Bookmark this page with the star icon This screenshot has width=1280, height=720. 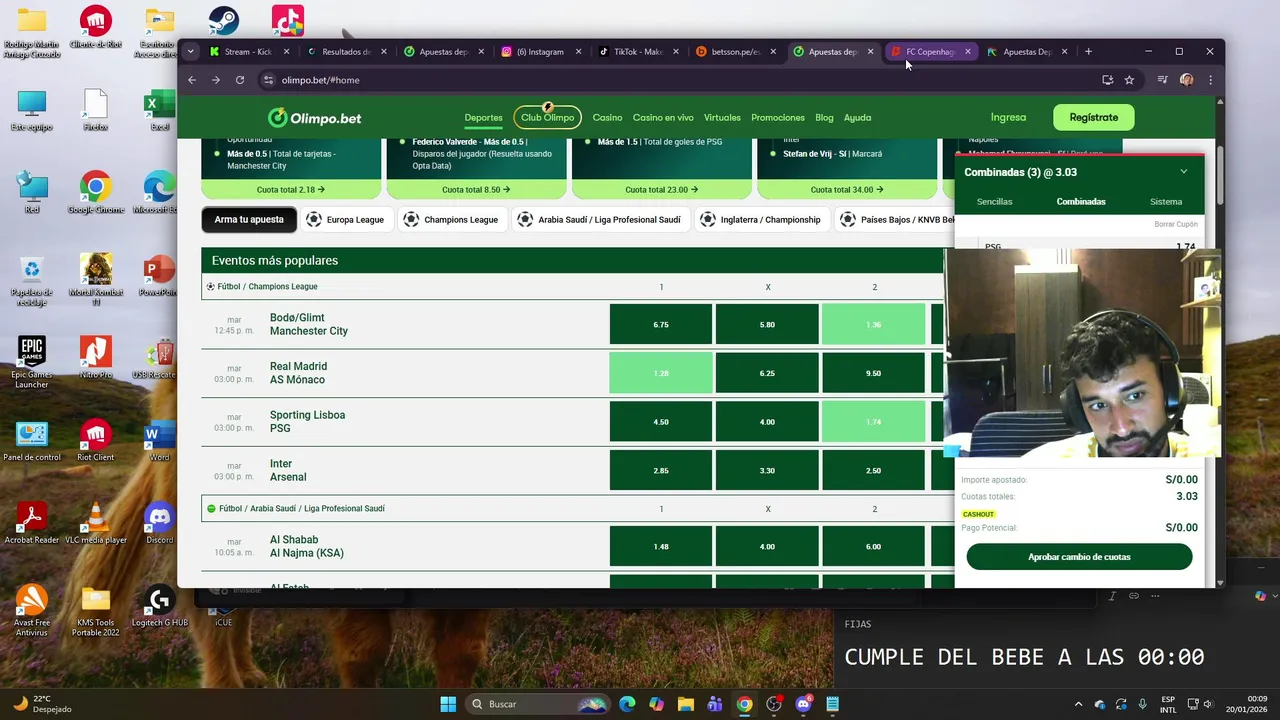[x=1129, y=80]
